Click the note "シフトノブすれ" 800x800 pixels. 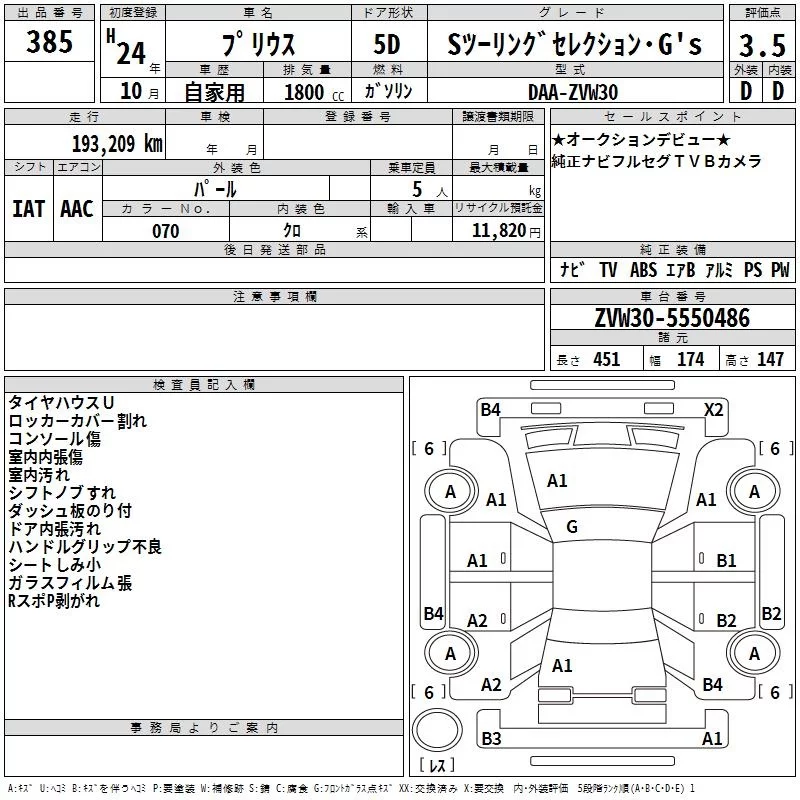[62, 493]
